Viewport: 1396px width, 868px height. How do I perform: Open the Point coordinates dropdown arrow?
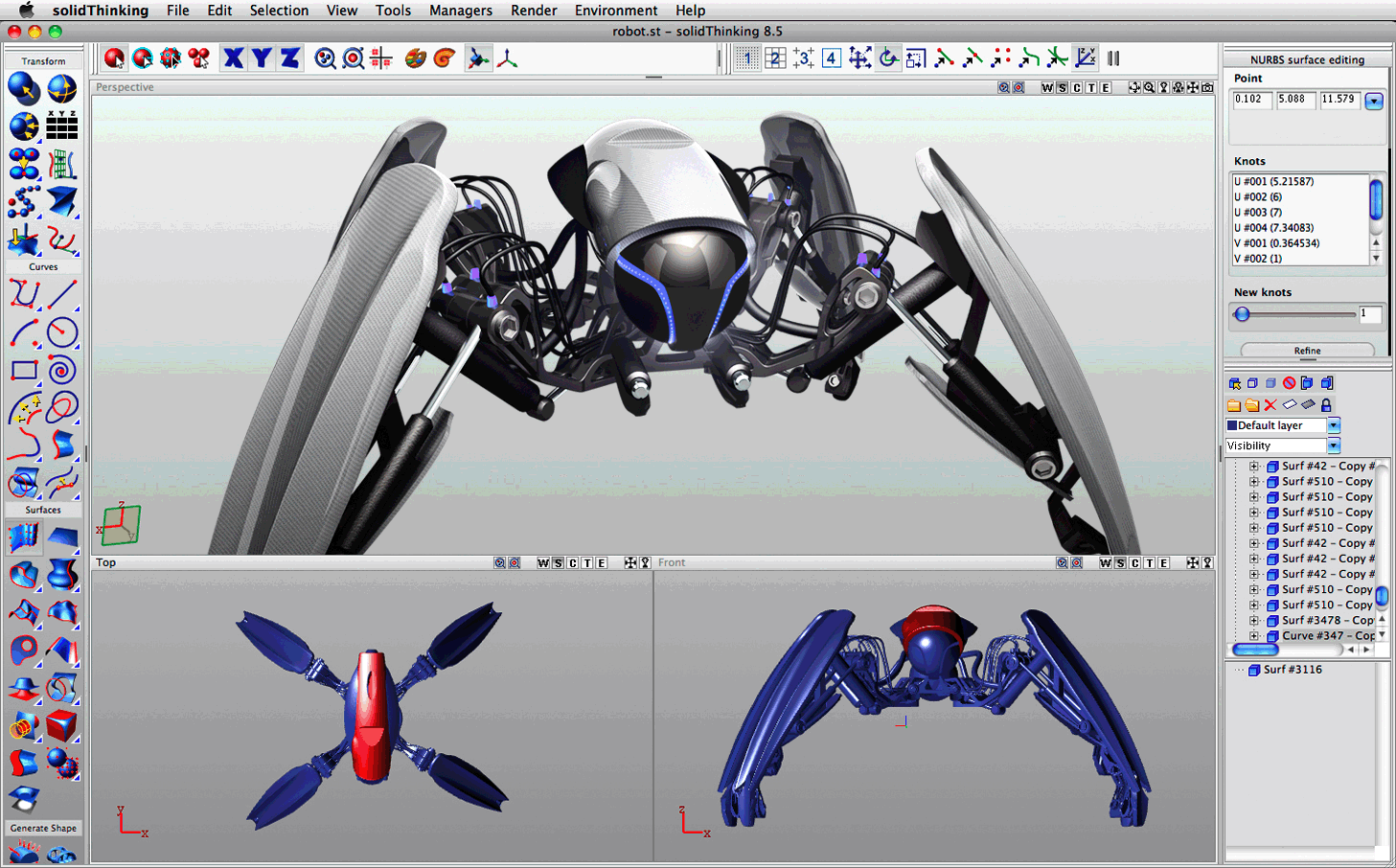pyautogui.click(x=1374, y=101)
